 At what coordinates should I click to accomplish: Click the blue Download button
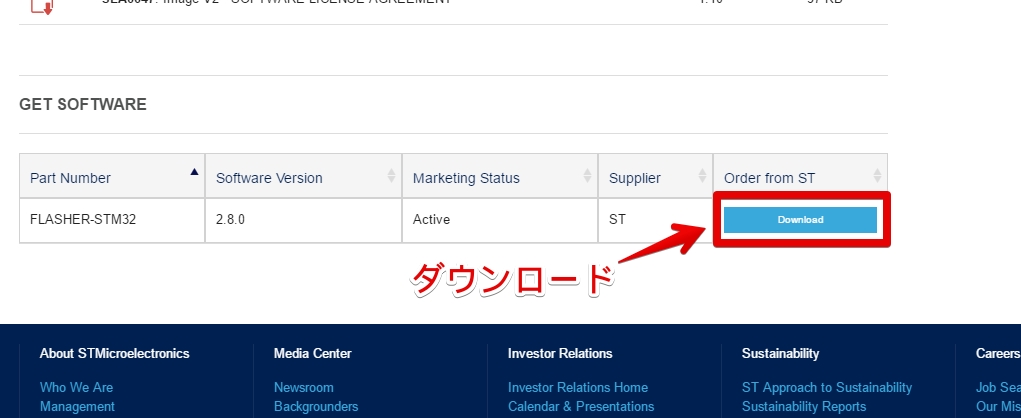800,219
